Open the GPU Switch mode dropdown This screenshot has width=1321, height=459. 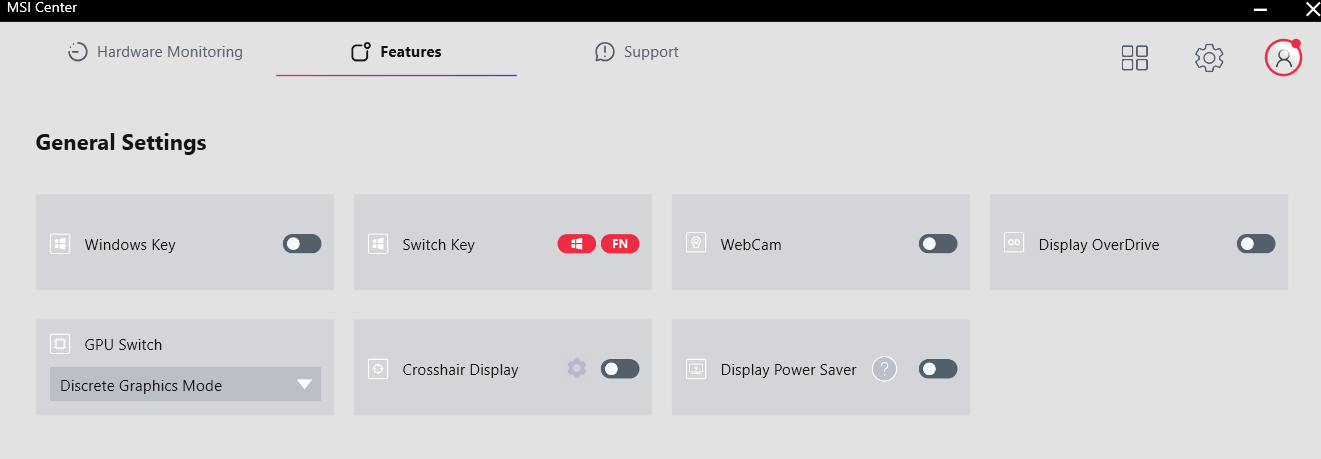tap(185, 385)
